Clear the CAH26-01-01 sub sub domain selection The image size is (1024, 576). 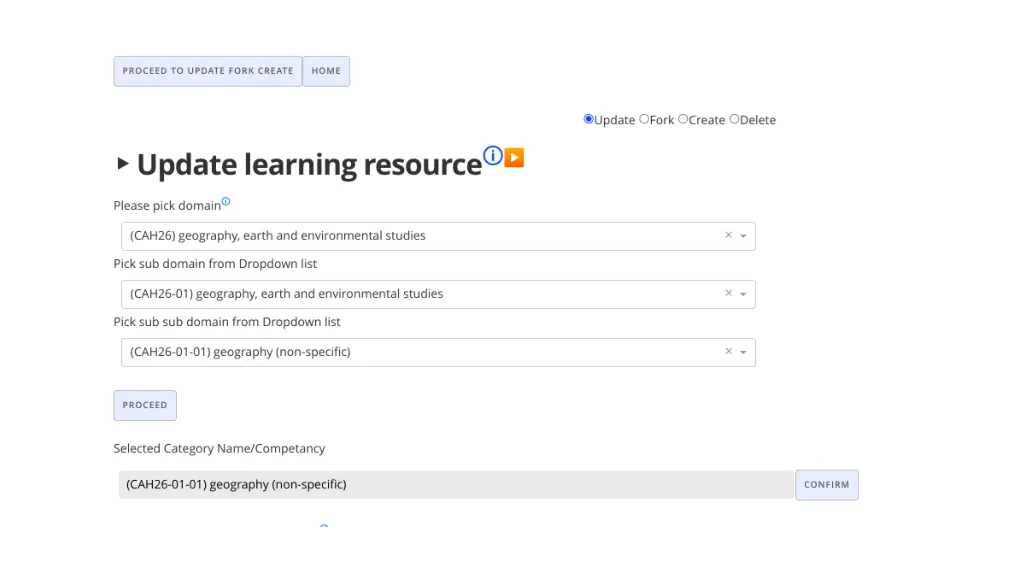tap(729, 351)
